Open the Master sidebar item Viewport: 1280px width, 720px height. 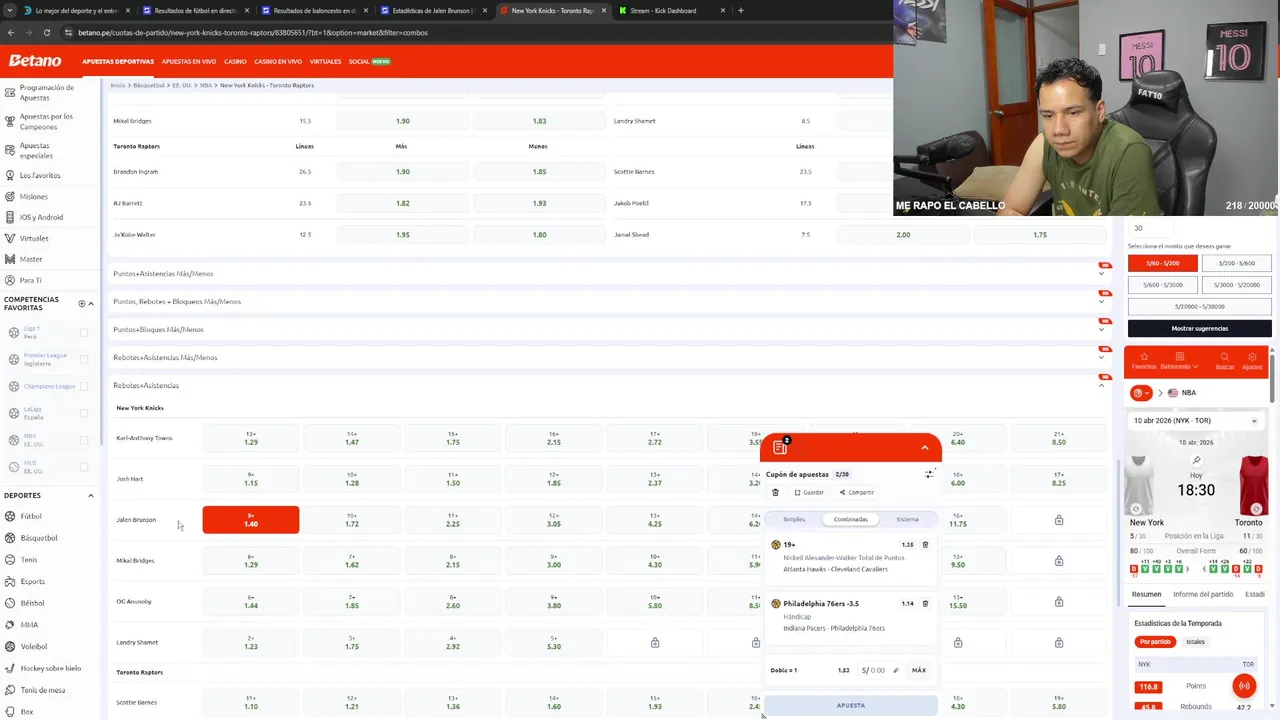[30, 259]
